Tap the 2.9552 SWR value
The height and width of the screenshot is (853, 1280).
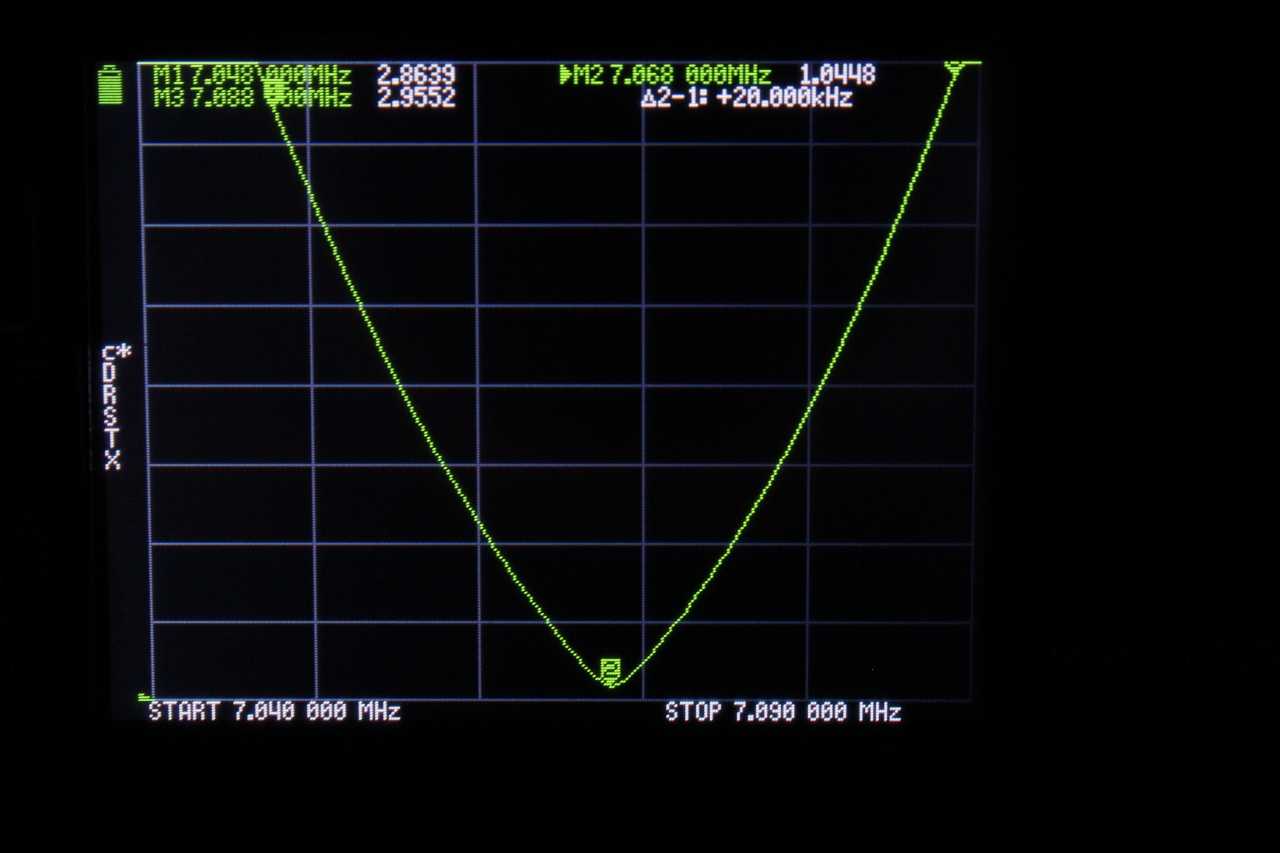coord(416,98)
